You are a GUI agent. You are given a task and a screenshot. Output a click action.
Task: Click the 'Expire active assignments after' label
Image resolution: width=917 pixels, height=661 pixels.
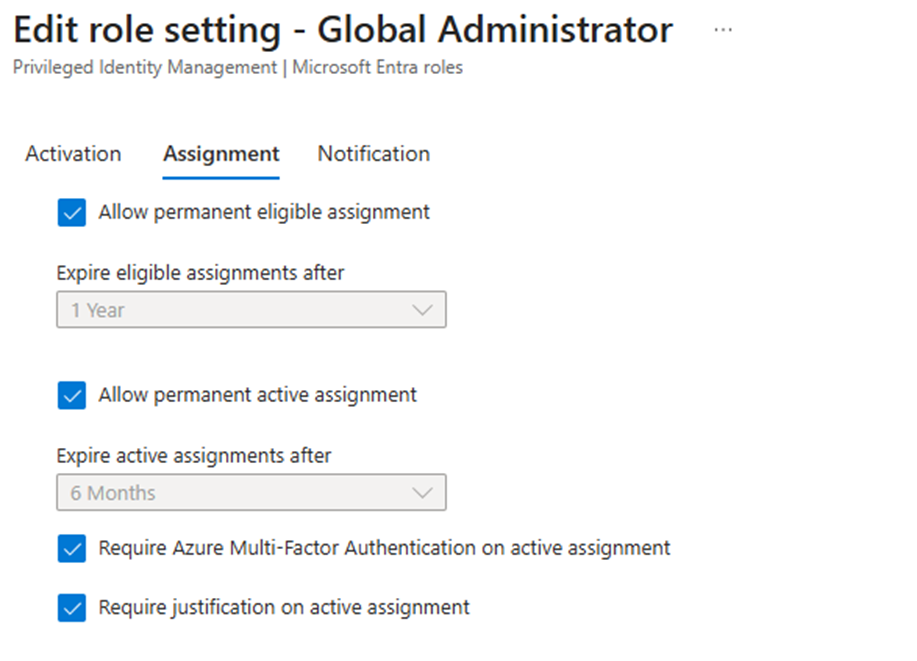coord(194,455)
